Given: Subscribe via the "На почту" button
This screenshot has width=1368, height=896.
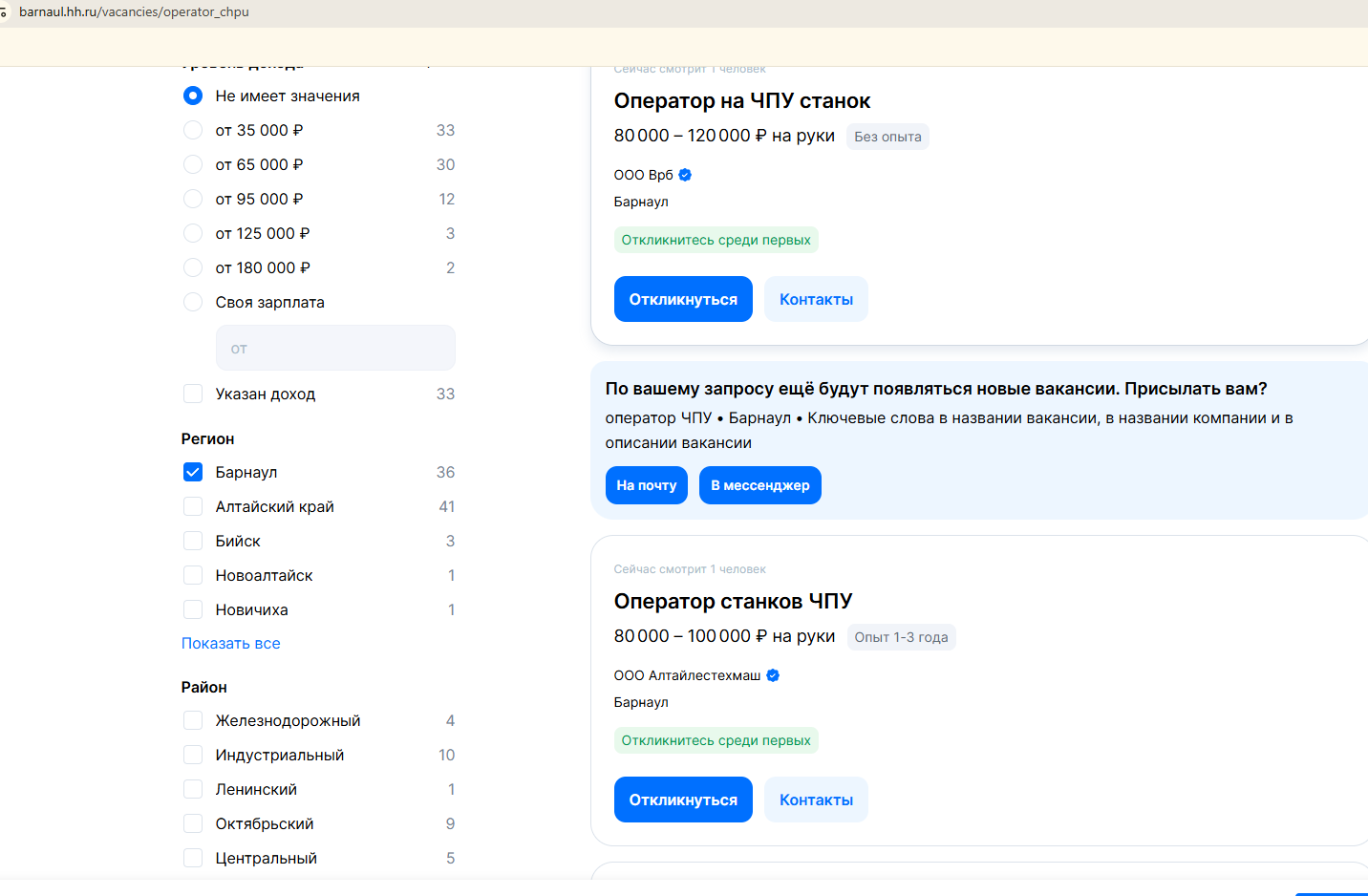Looking at the screenshot, I should pyautogui.click(x=646, y=485).
